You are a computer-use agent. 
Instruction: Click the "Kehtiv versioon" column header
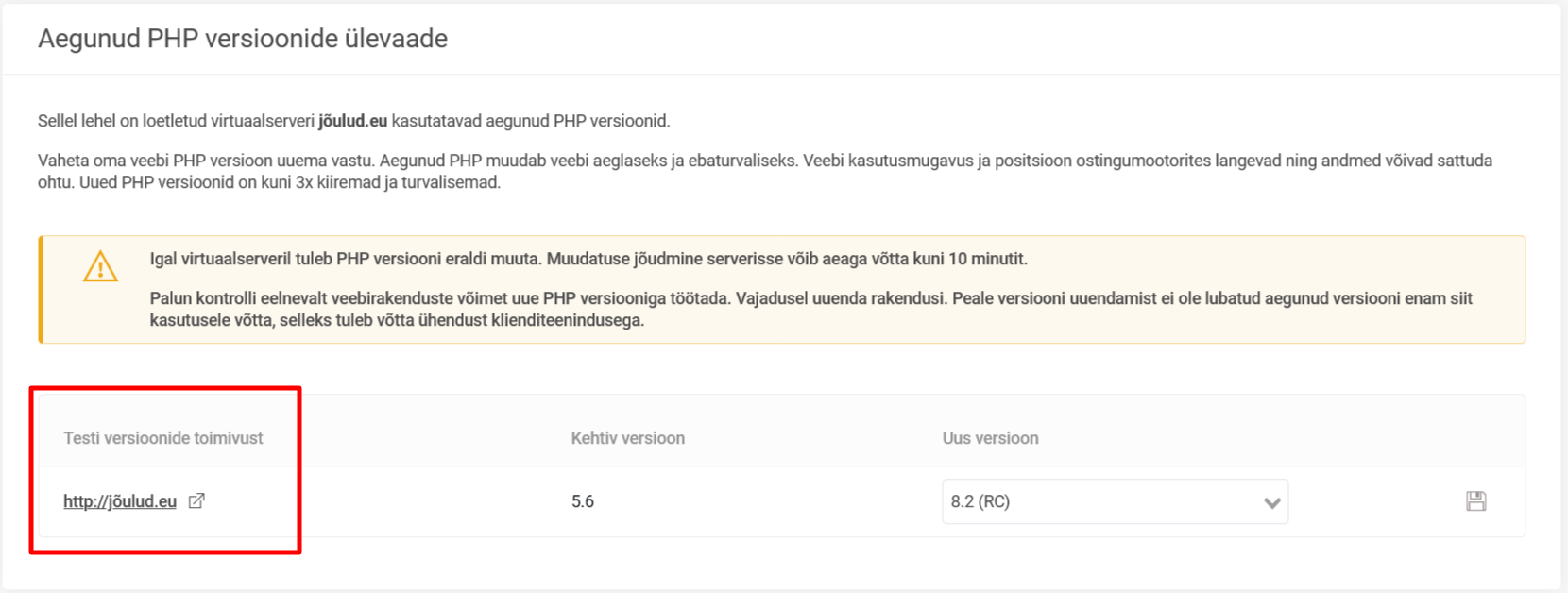click(x=627, y=438)
